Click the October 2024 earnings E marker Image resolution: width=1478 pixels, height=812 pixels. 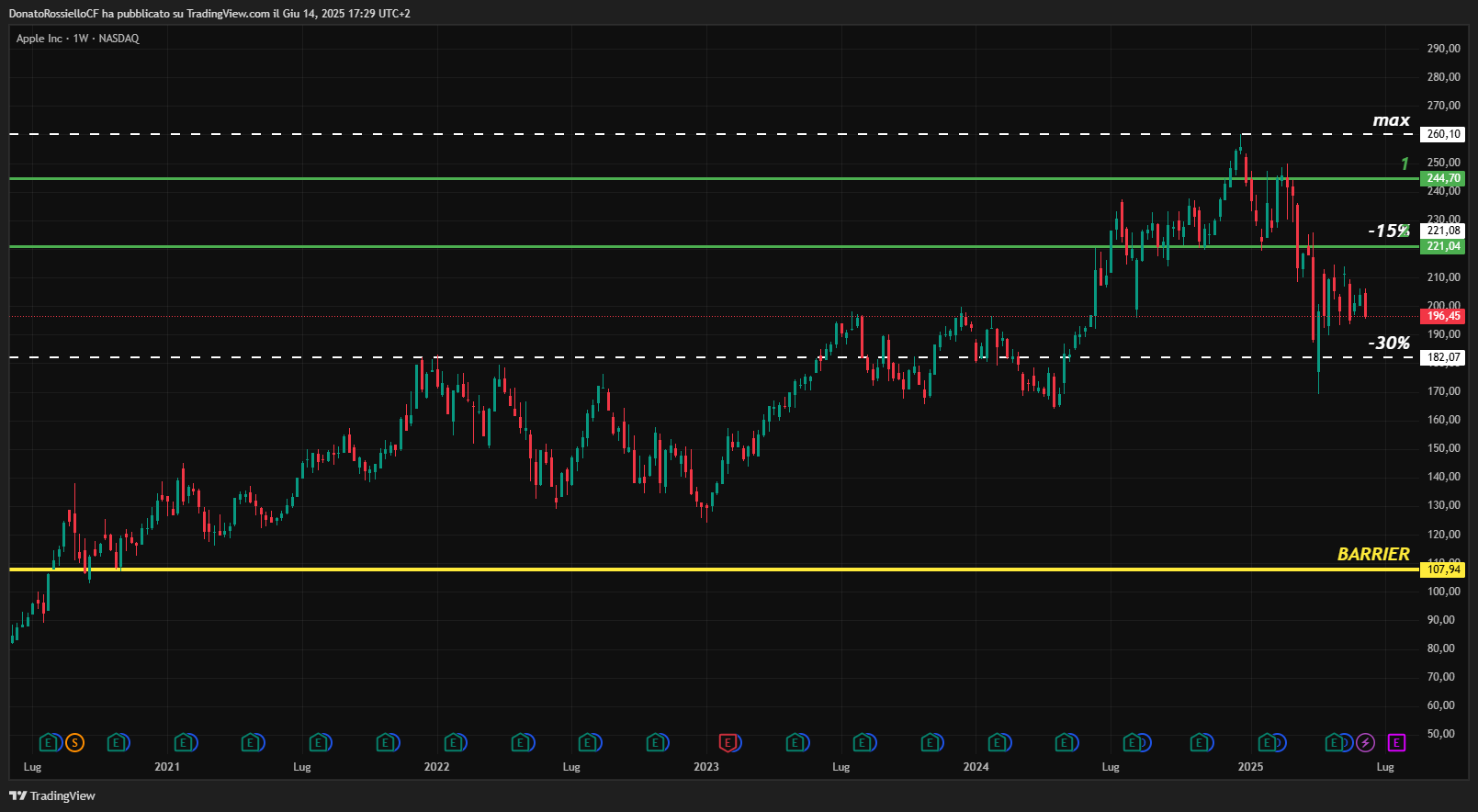point(1200,742)
